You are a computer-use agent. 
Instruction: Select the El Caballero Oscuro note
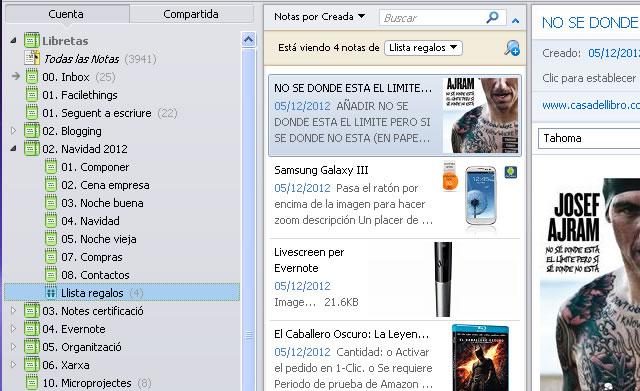(395, 357)
